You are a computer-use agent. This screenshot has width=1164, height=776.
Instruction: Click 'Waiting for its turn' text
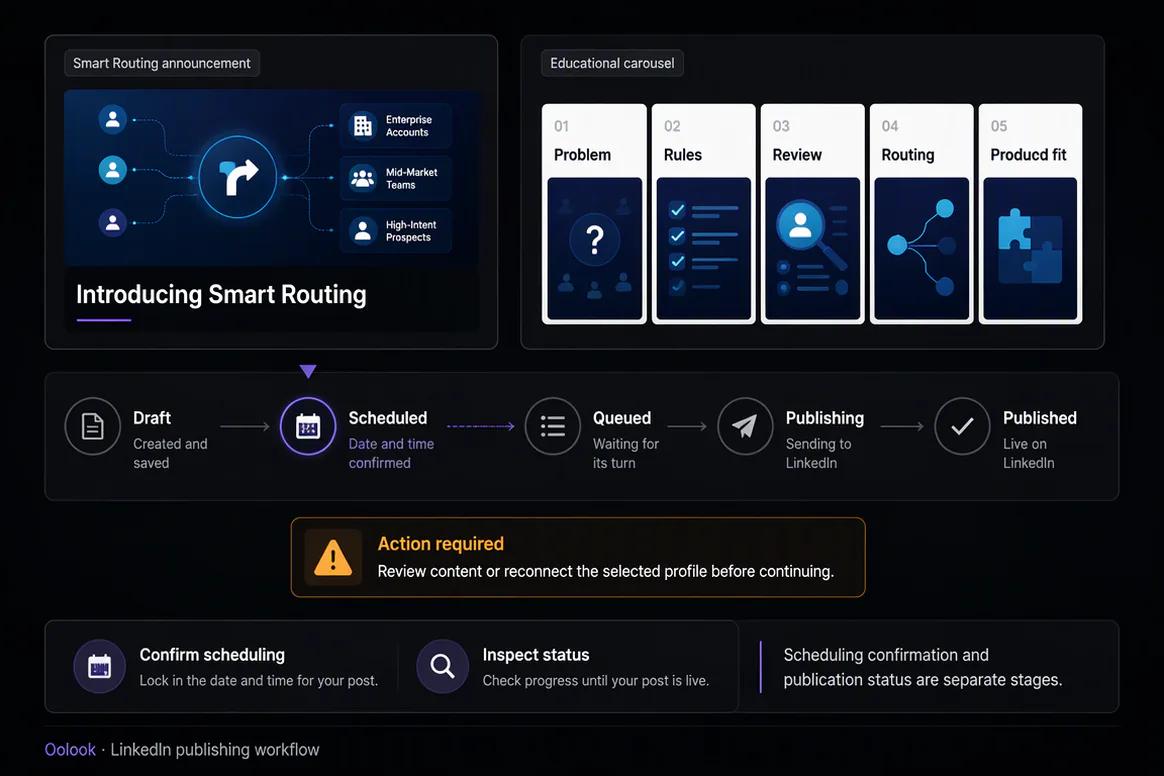pos(626,453)
